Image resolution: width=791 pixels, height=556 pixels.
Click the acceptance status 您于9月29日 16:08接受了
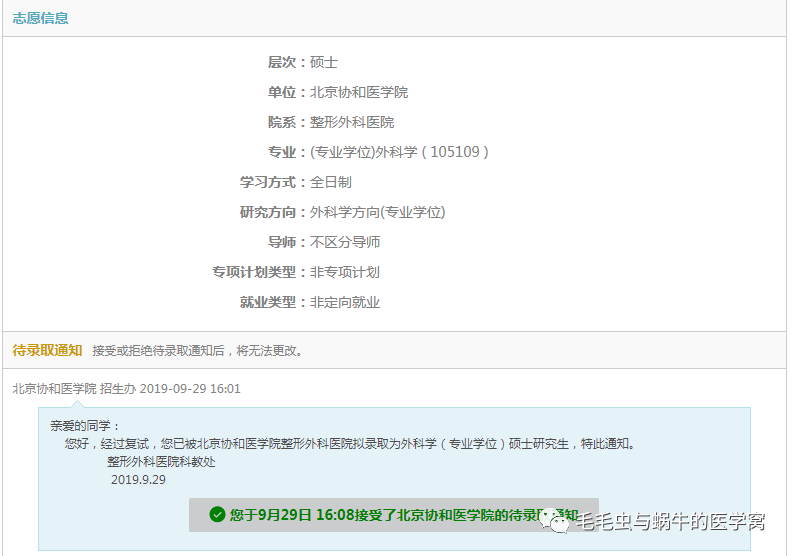coord(393,515)
